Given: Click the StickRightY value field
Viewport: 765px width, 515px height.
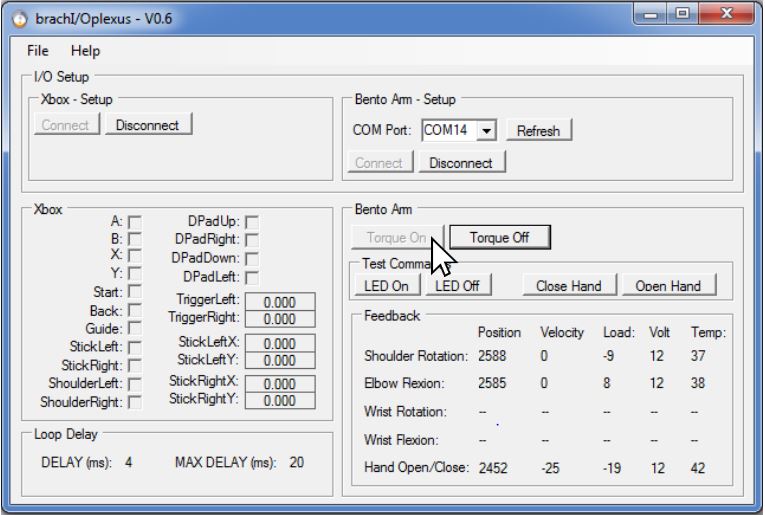Looking at the screenshot, I should coord(279,400).
